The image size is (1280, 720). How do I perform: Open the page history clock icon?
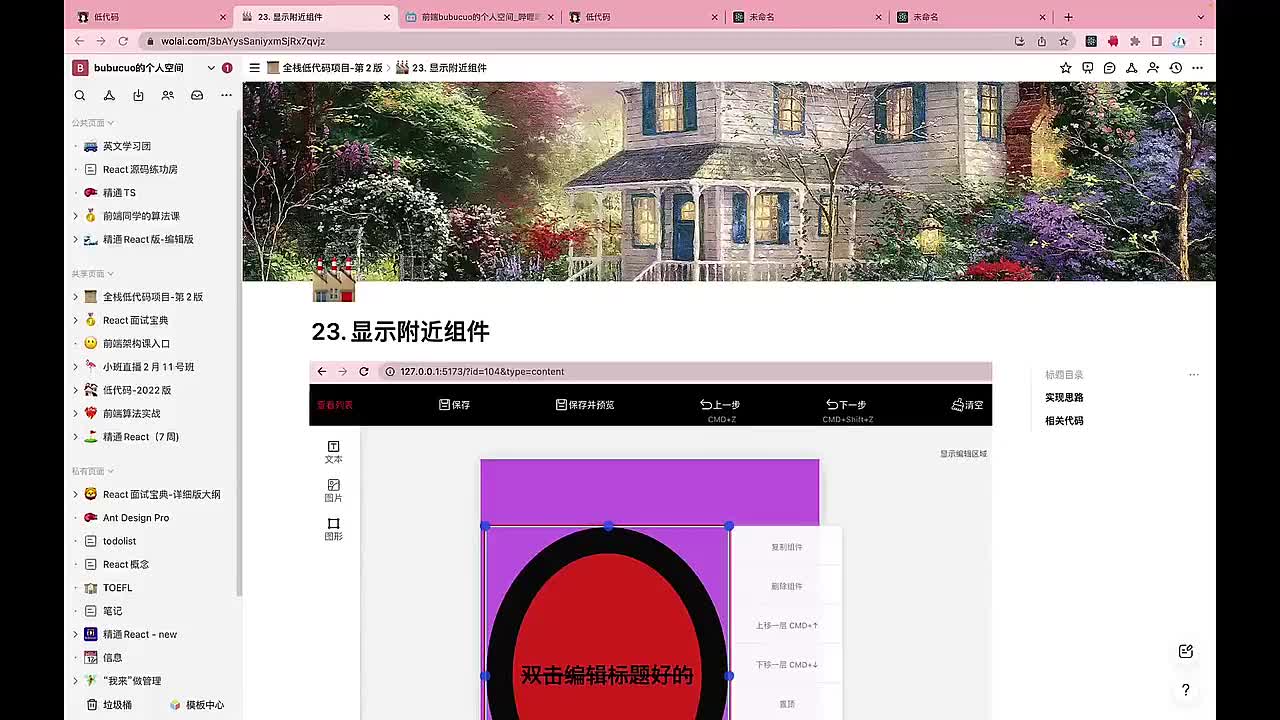pos(1176,68)
